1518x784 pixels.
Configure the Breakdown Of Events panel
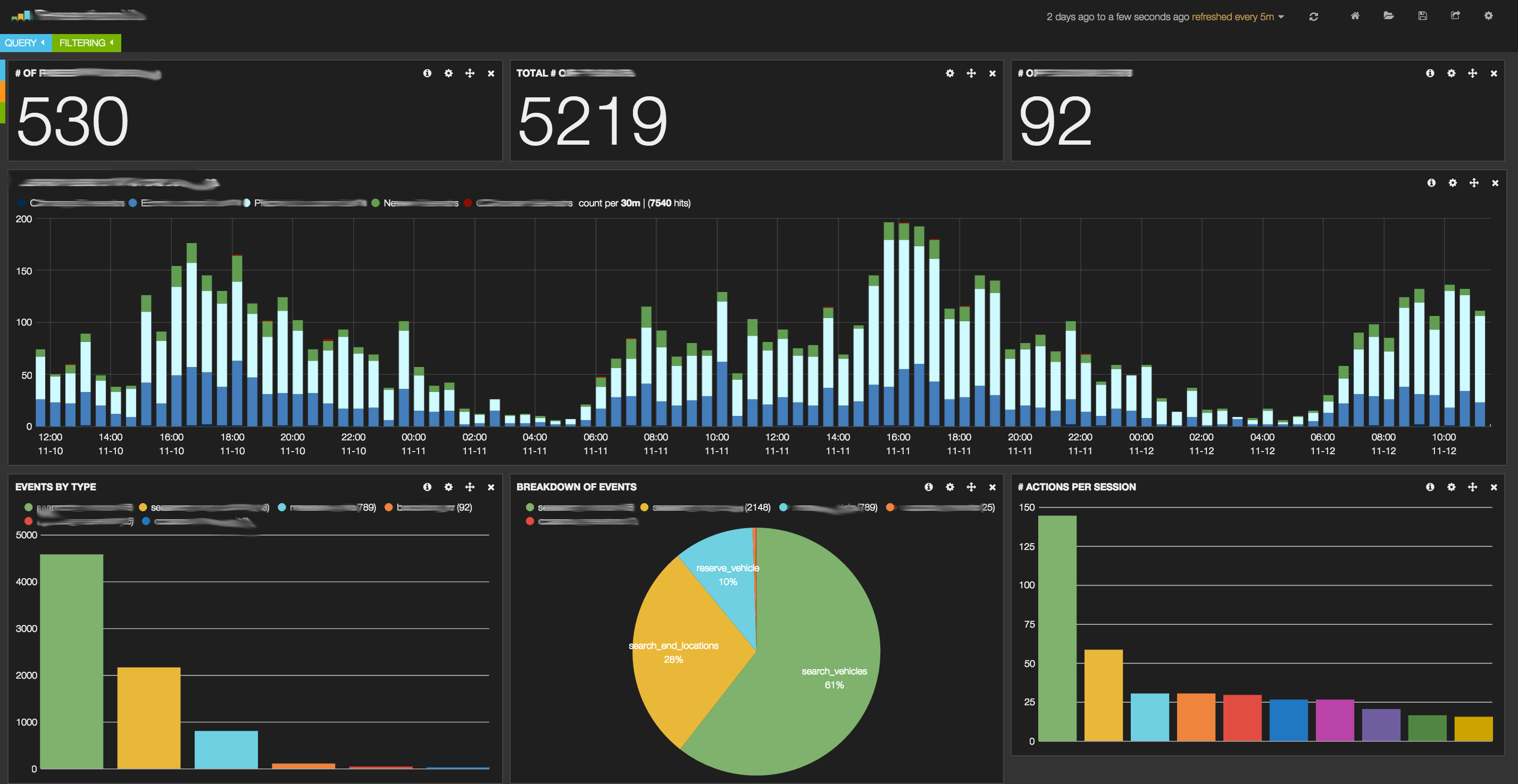(x=950, y=487)
